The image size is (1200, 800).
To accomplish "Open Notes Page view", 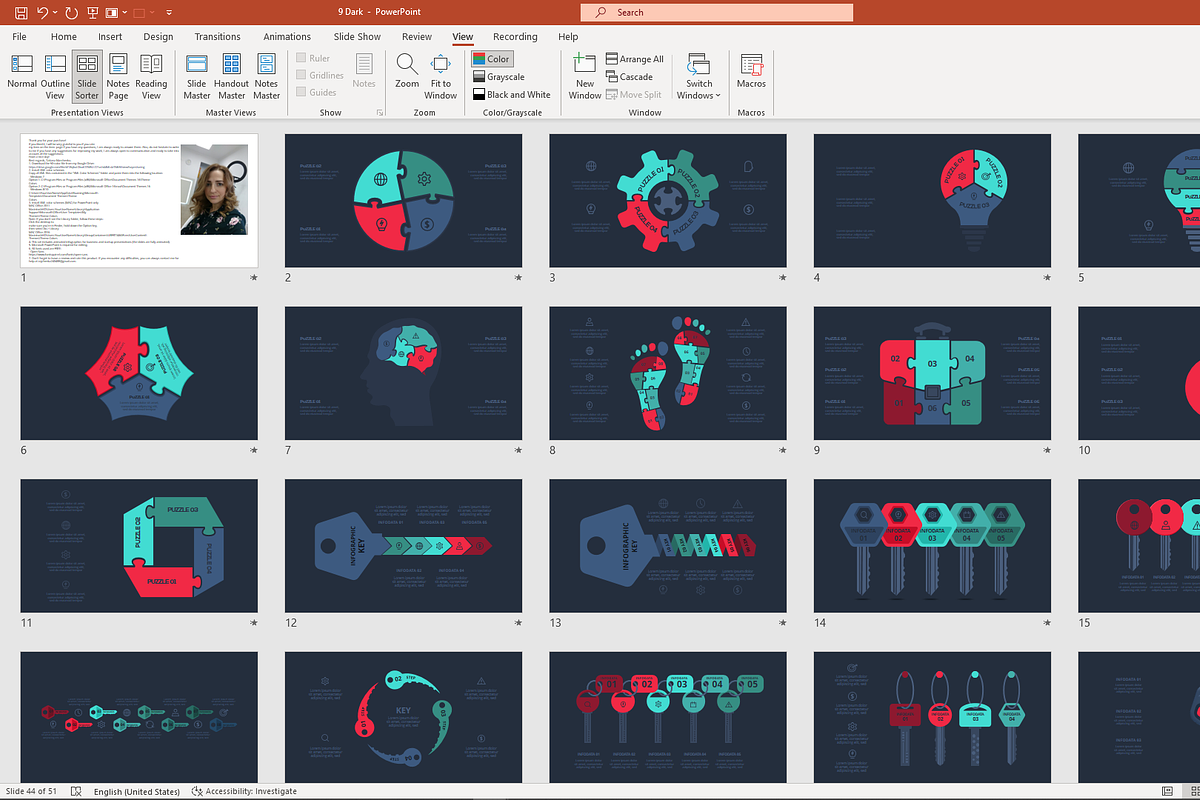I will point(118,76).
